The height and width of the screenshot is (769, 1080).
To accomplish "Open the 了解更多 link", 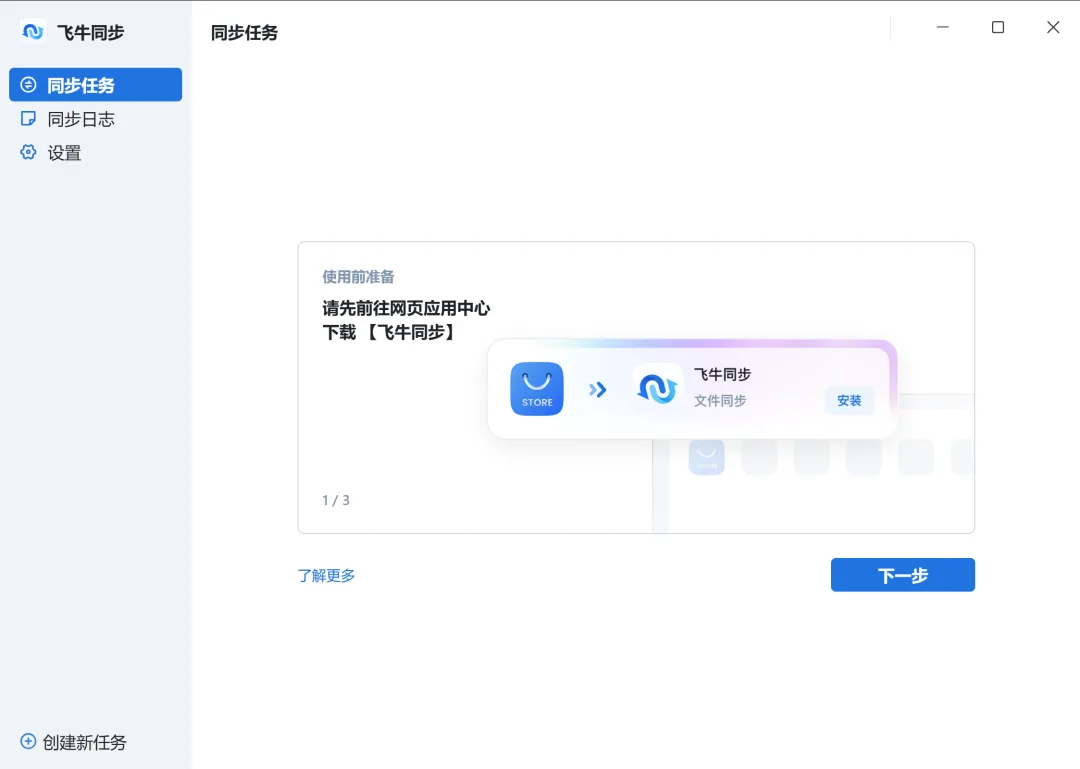I will tap(326, 575).
